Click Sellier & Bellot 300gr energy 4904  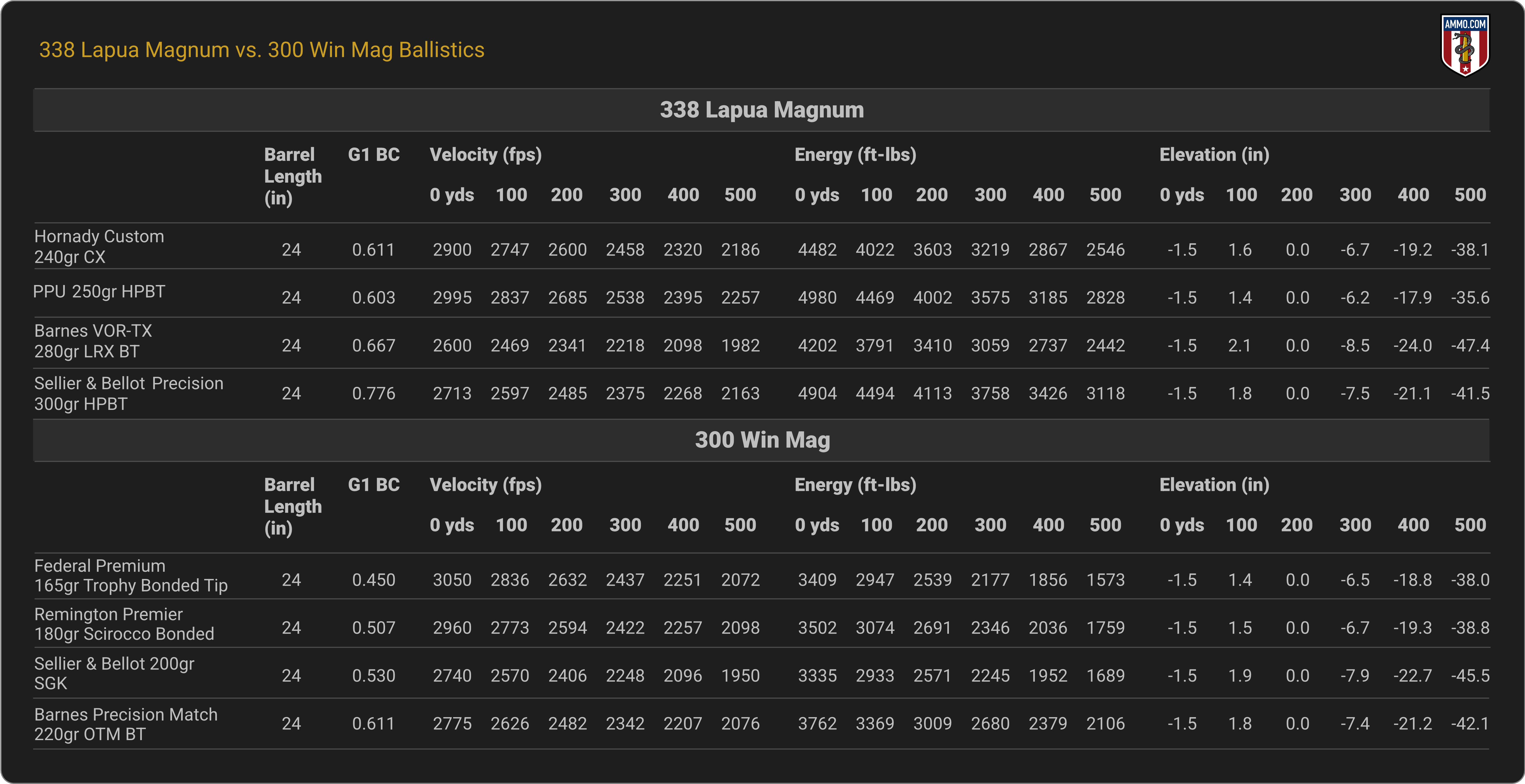[818, 393]
